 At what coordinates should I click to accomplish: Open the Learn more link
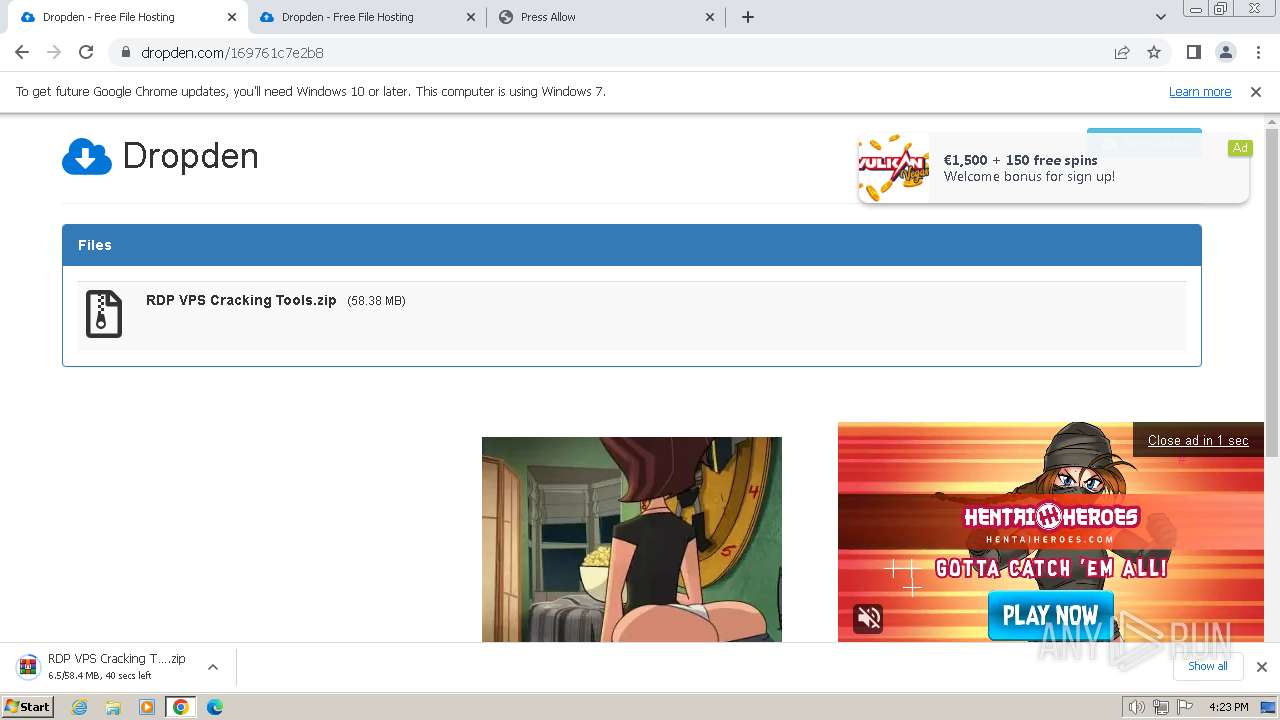(x=1200, y=91)
